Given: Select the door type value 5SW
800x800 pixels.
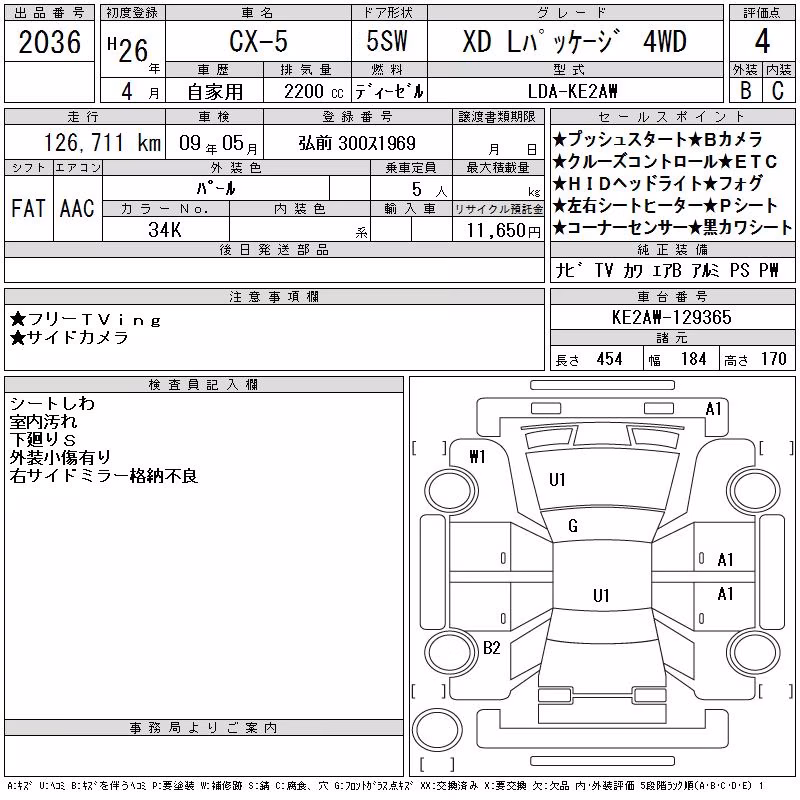Looking at the screenshot, I should tap(387, 41).
